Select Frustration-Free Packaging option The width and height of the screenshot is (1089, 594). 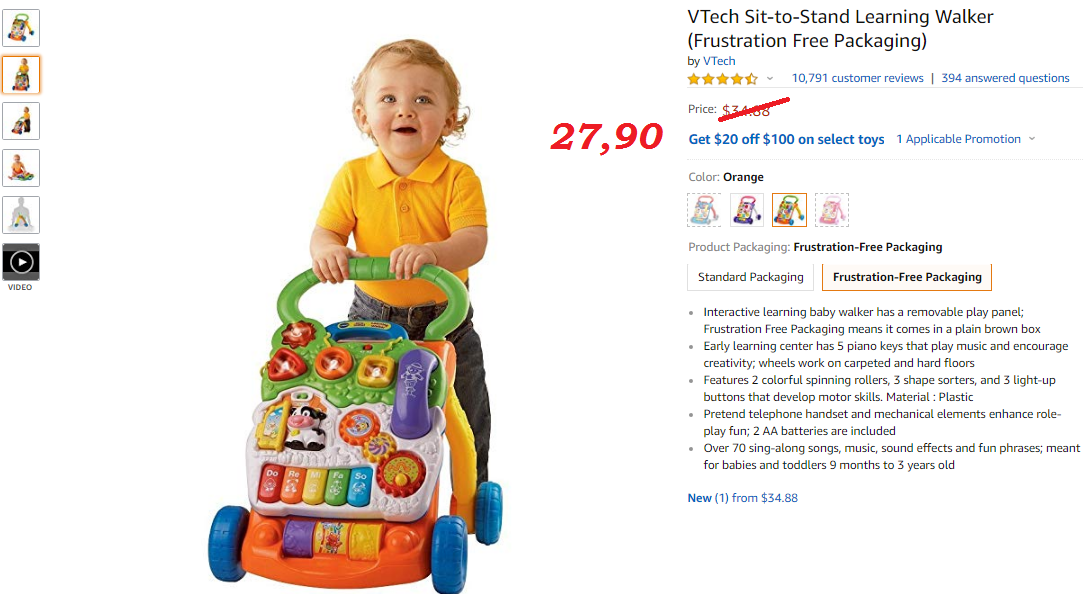tap(906, 277)
